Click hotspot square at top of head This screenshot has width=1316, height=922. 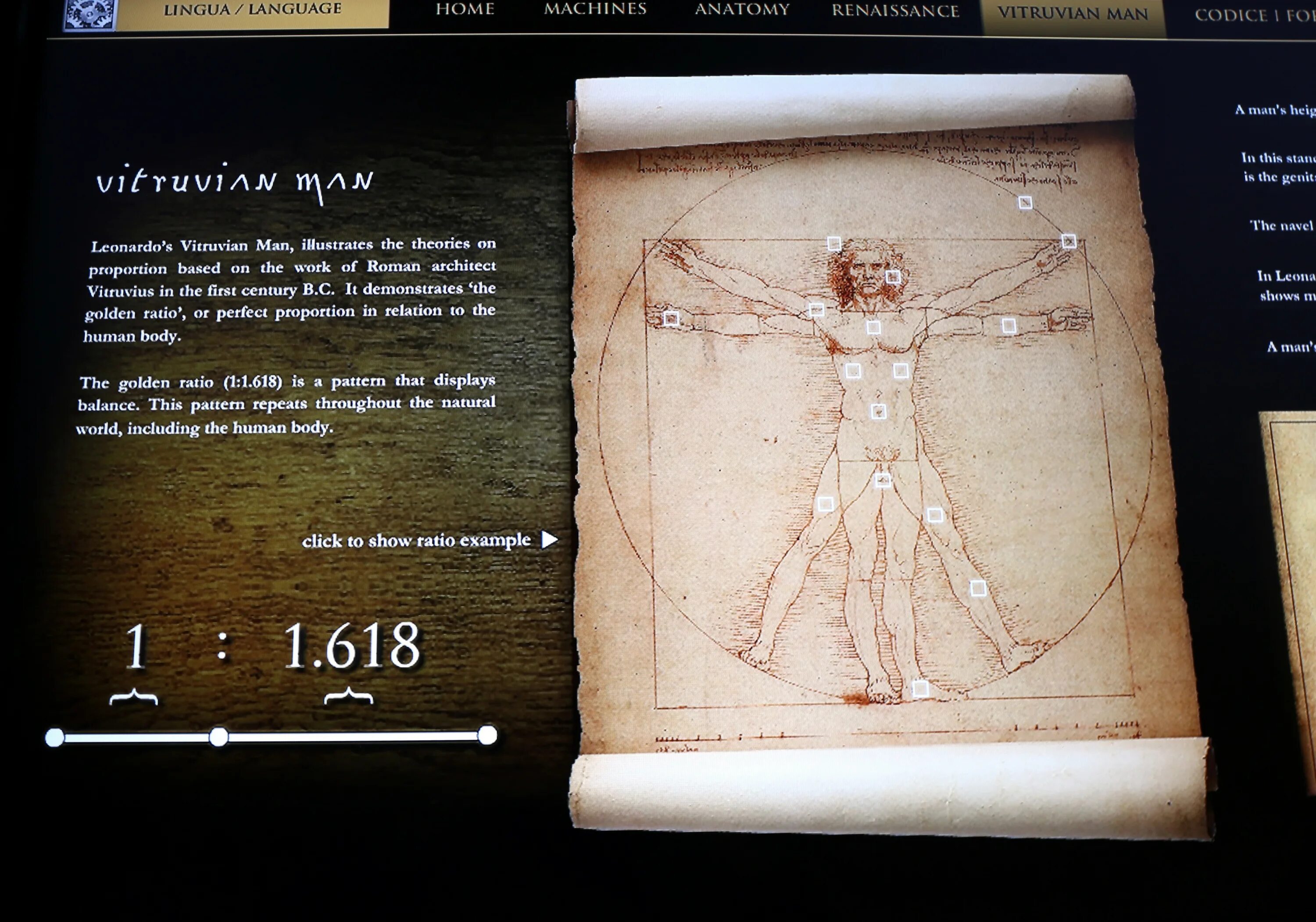(834, 244)
